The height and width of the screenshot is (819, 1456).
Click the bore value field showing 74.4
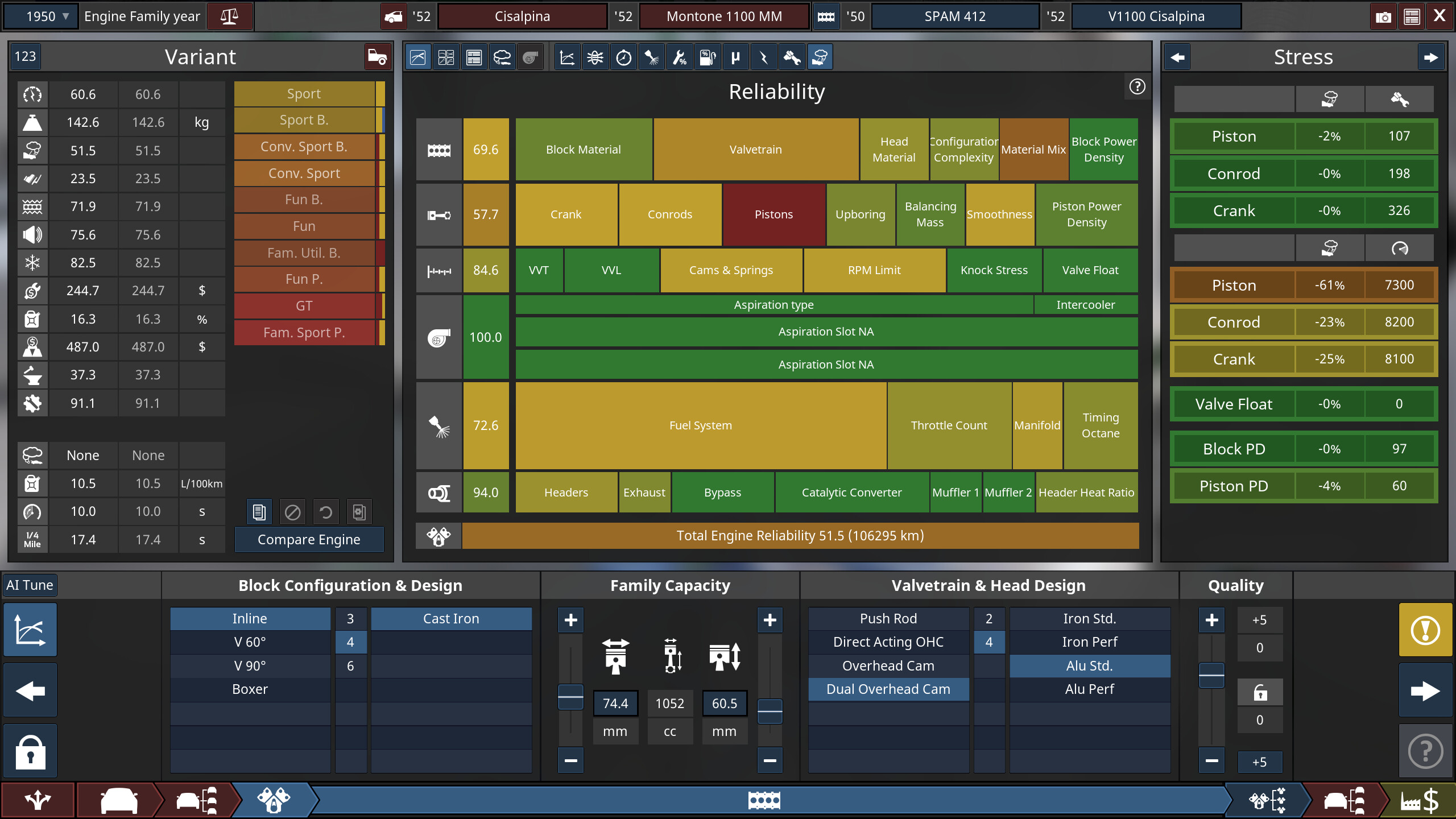[615, 703]
